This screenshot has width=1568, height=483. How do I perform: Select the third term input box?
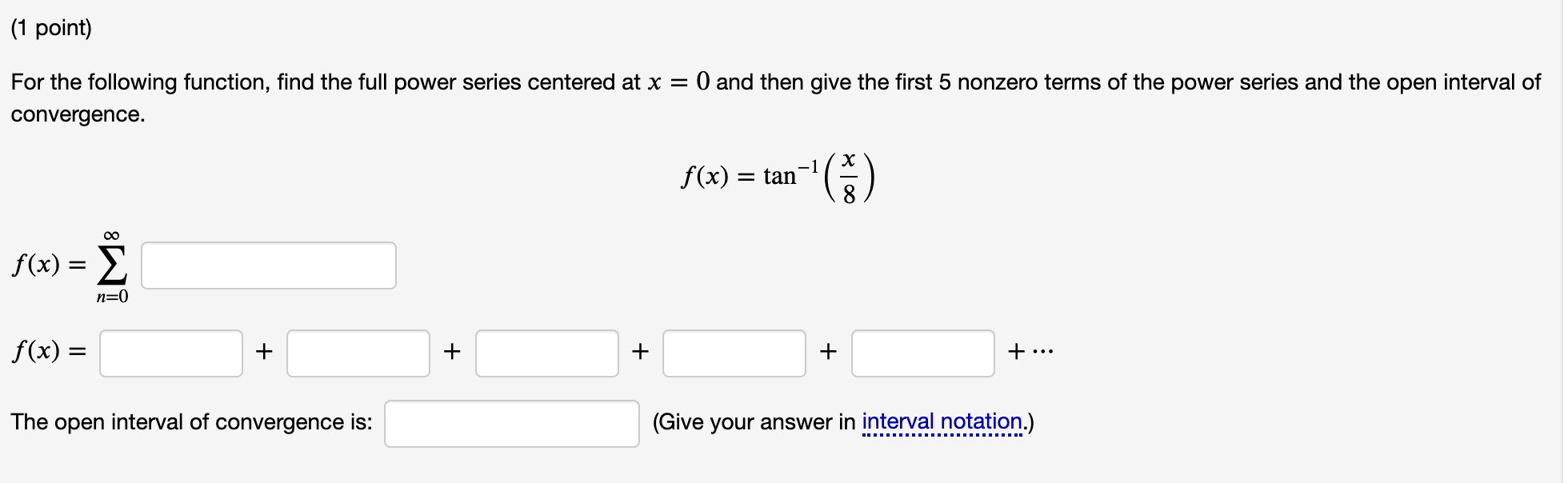pos(546,352)
